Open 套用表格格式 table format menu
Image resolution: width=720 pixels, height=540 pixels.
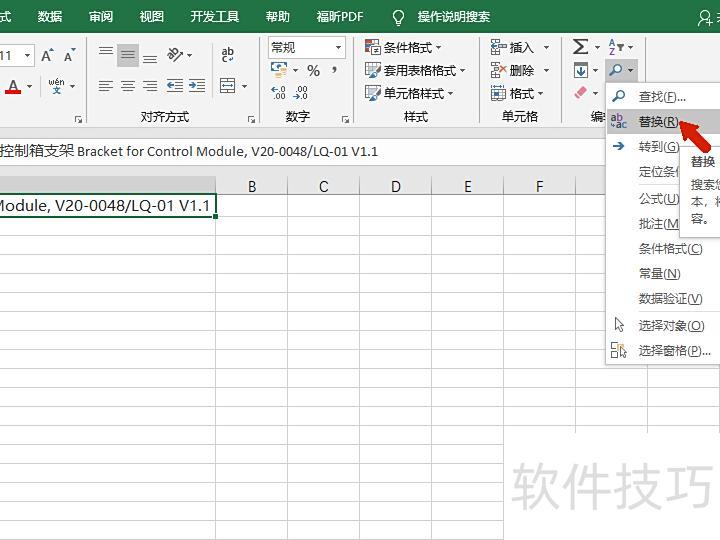[415, 70]
